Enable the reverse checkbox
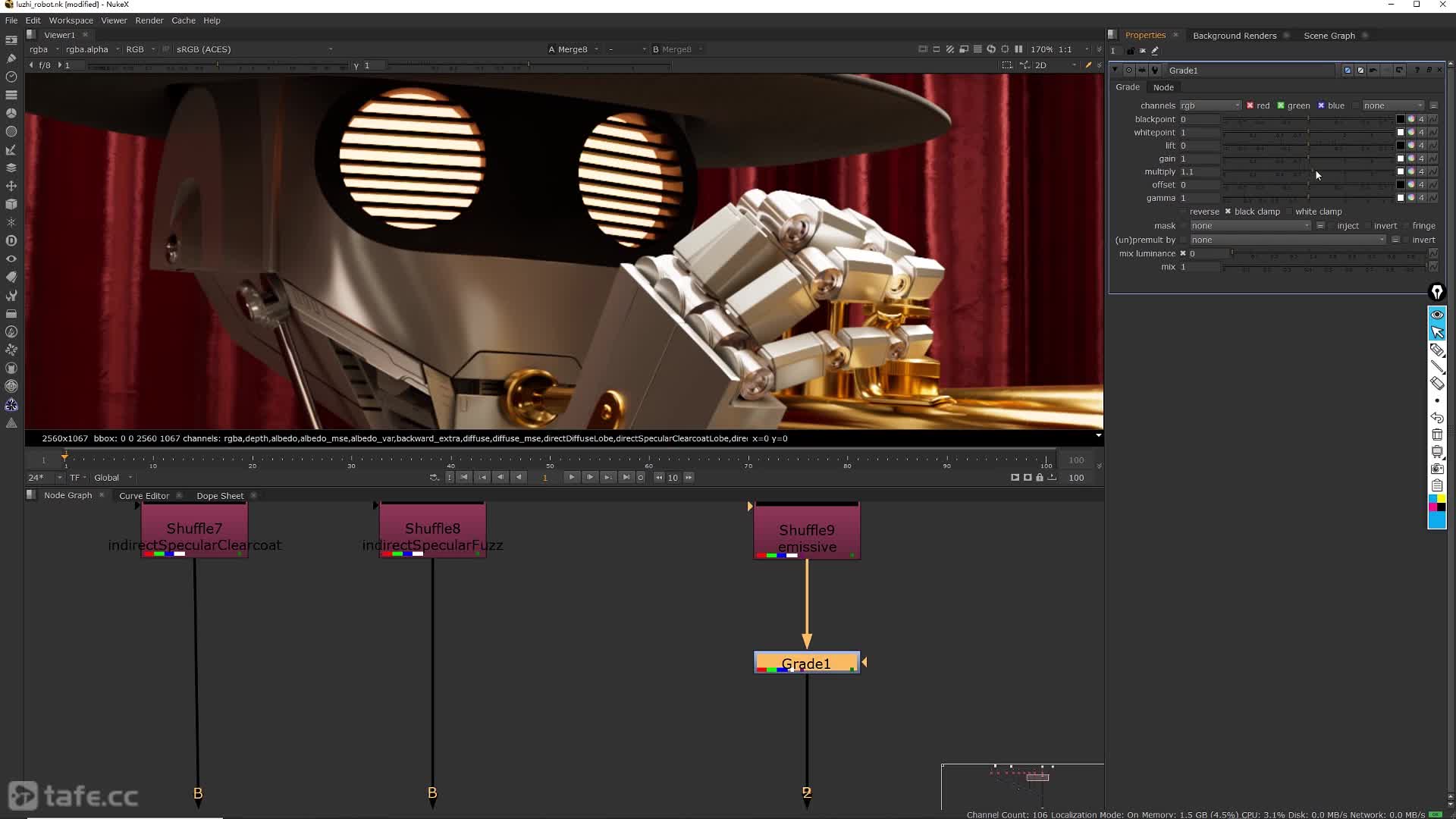This screenshot has height=819, width=1456. point(1184,212)
